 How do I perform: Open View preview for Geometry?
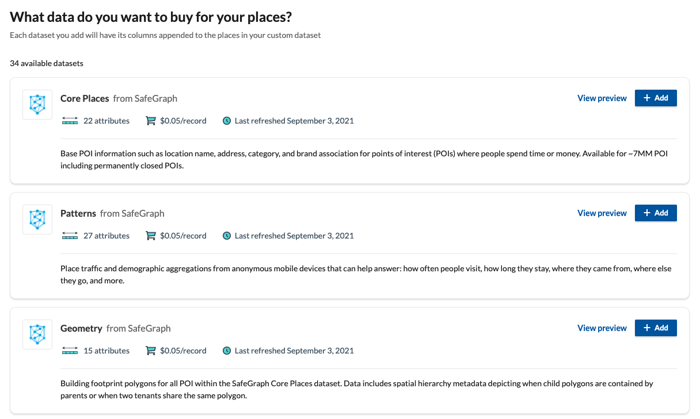click(602, 328)
